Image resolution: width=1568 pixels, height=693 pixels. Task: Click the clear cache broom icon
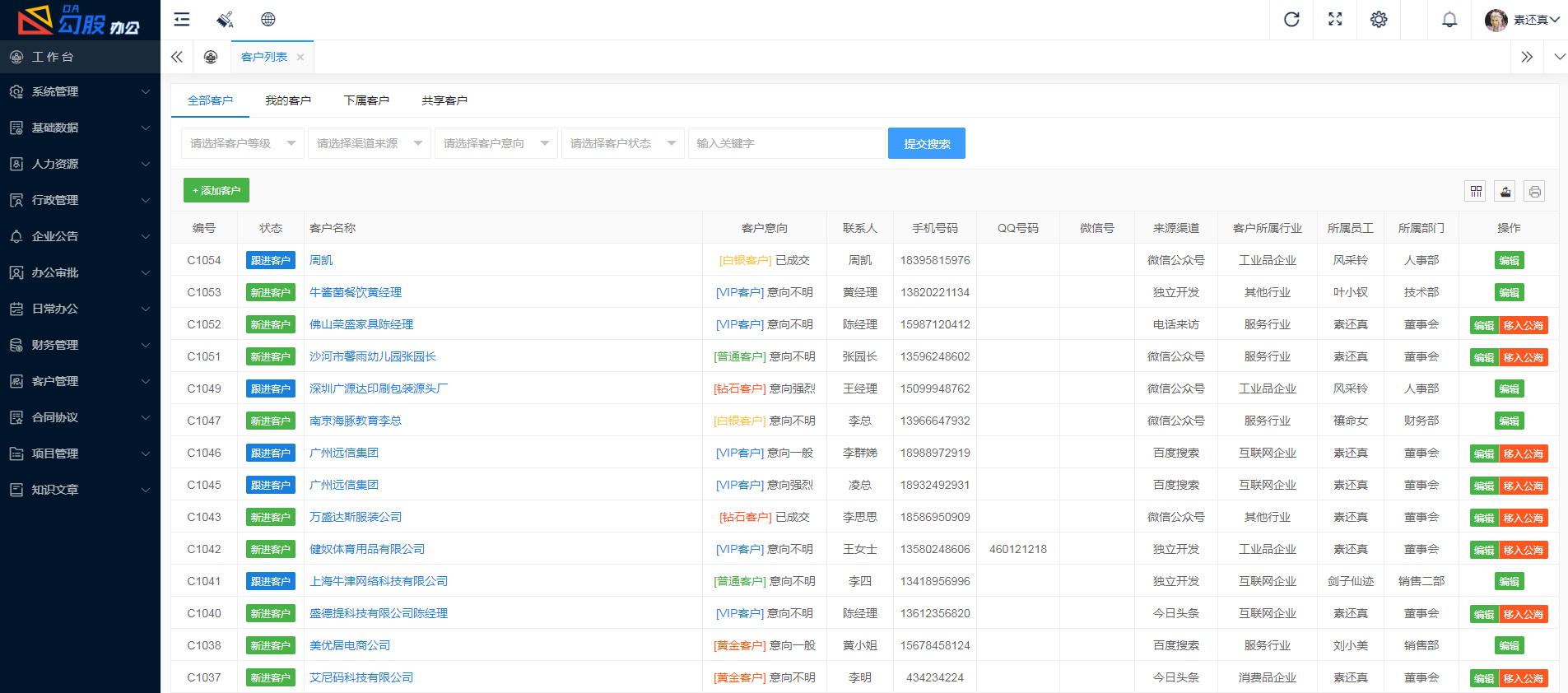tap(225, 20)
